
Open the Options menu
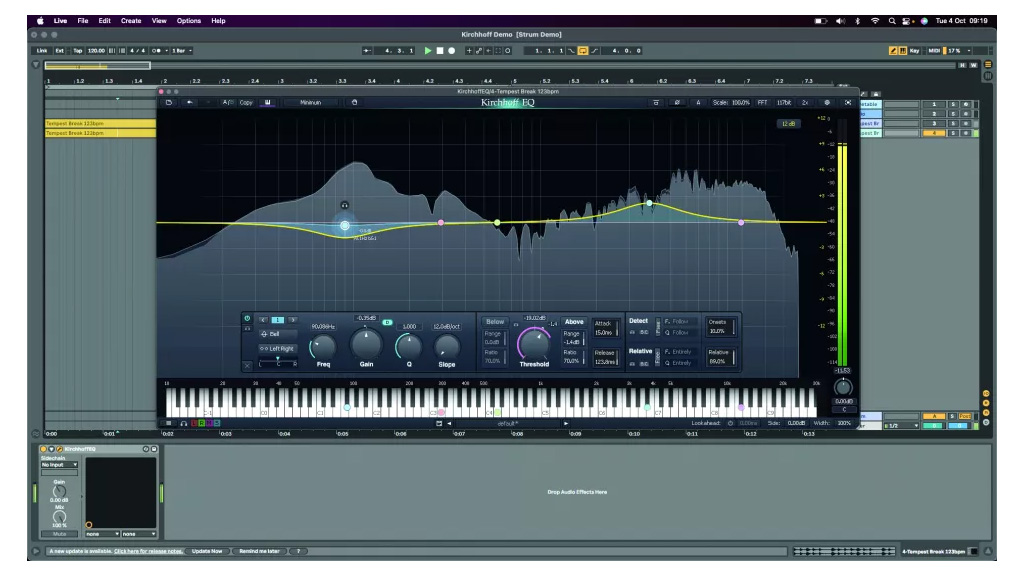tap(189, 21)
